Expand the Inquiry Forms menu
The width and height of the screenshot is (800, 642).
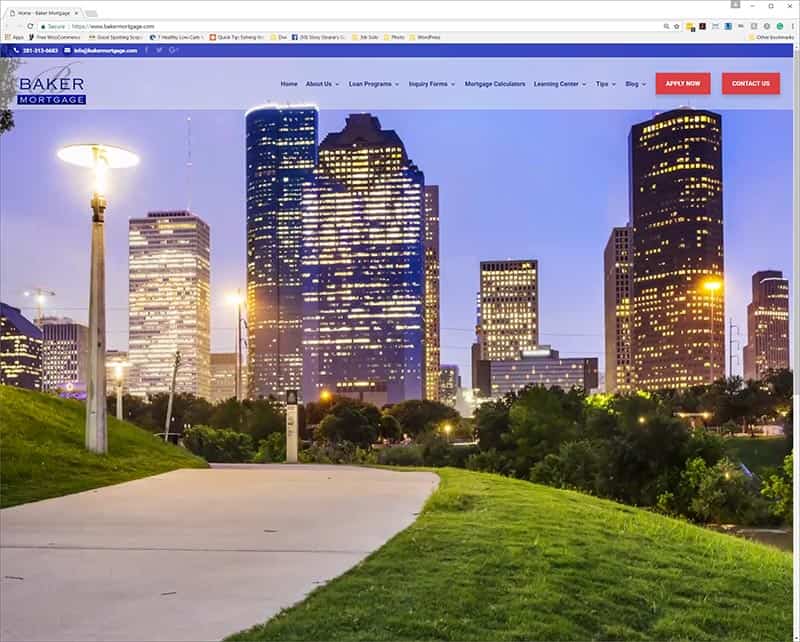(431, 84)
